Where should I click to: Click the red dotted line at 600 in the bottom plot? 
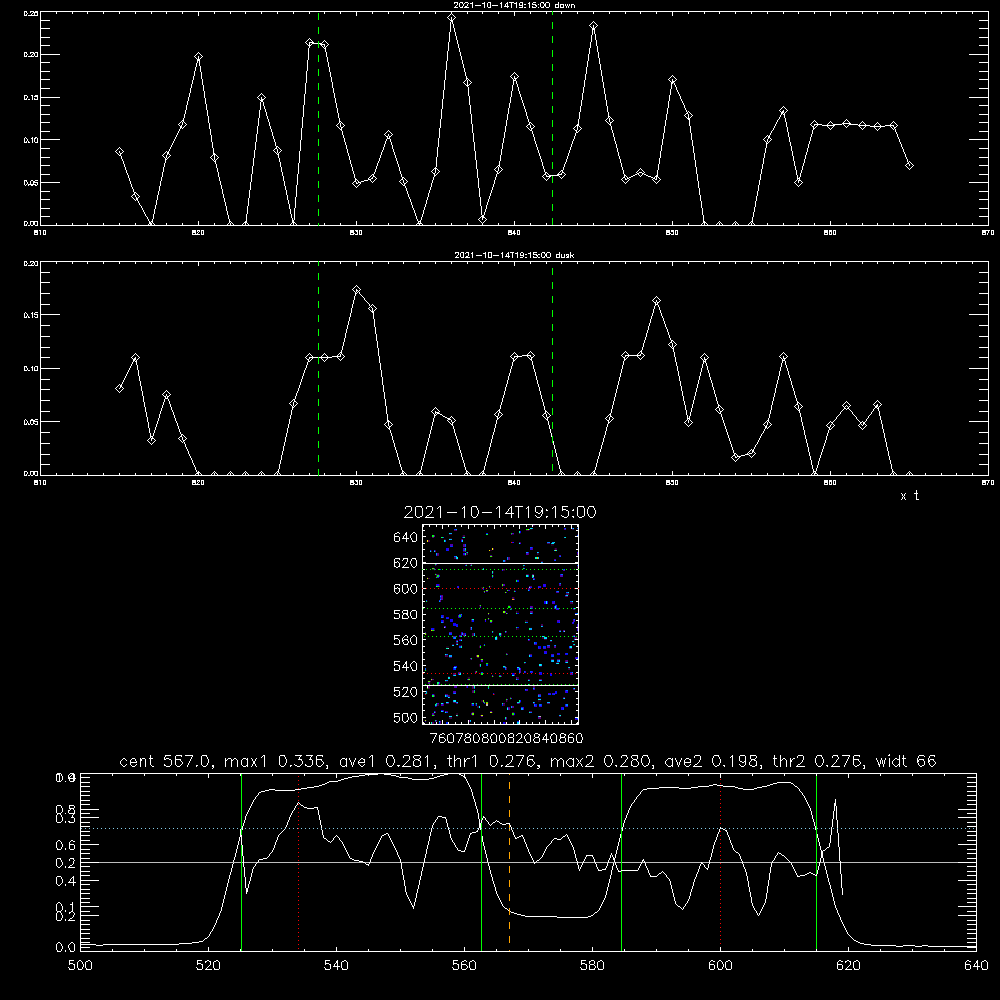[720, 861]
